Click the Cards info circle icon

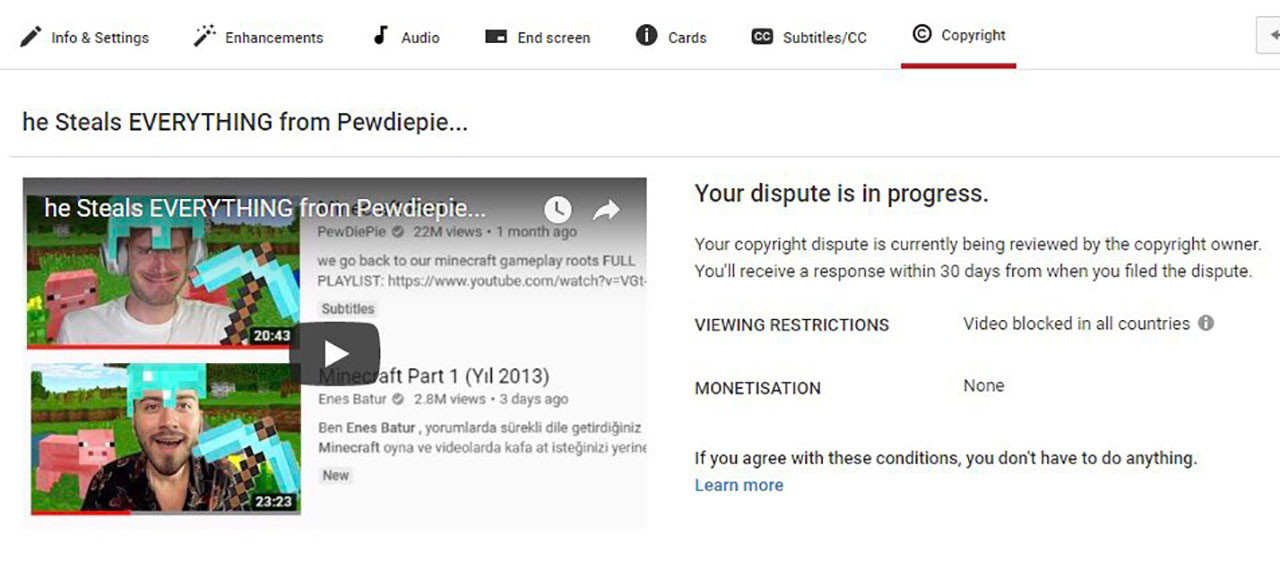(646, 36)
